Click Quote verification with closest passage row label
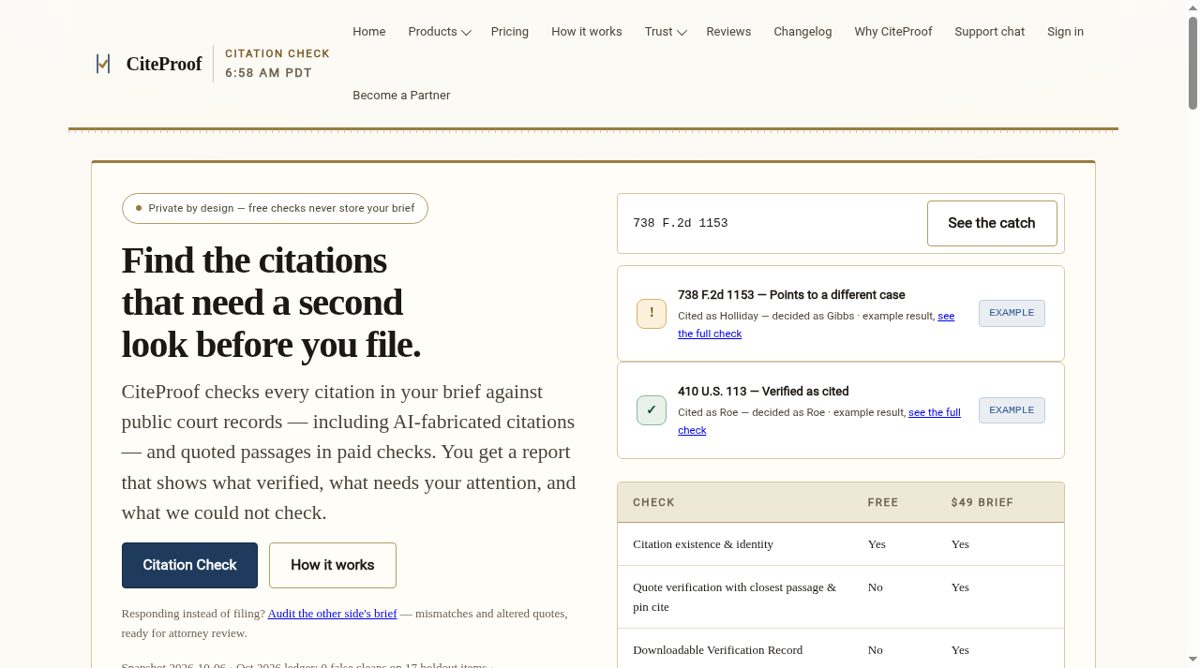 735,597
